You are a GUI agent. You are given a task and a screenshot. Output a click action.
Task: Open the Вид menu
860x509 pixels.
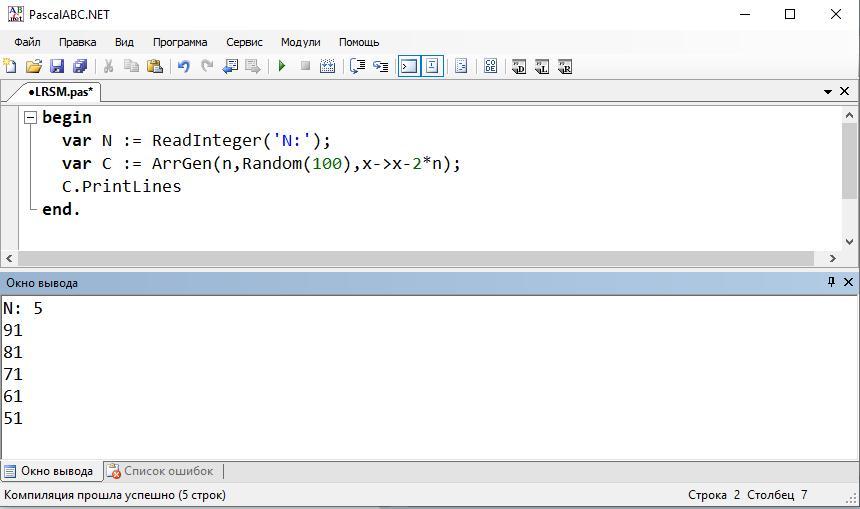(125, 42)
